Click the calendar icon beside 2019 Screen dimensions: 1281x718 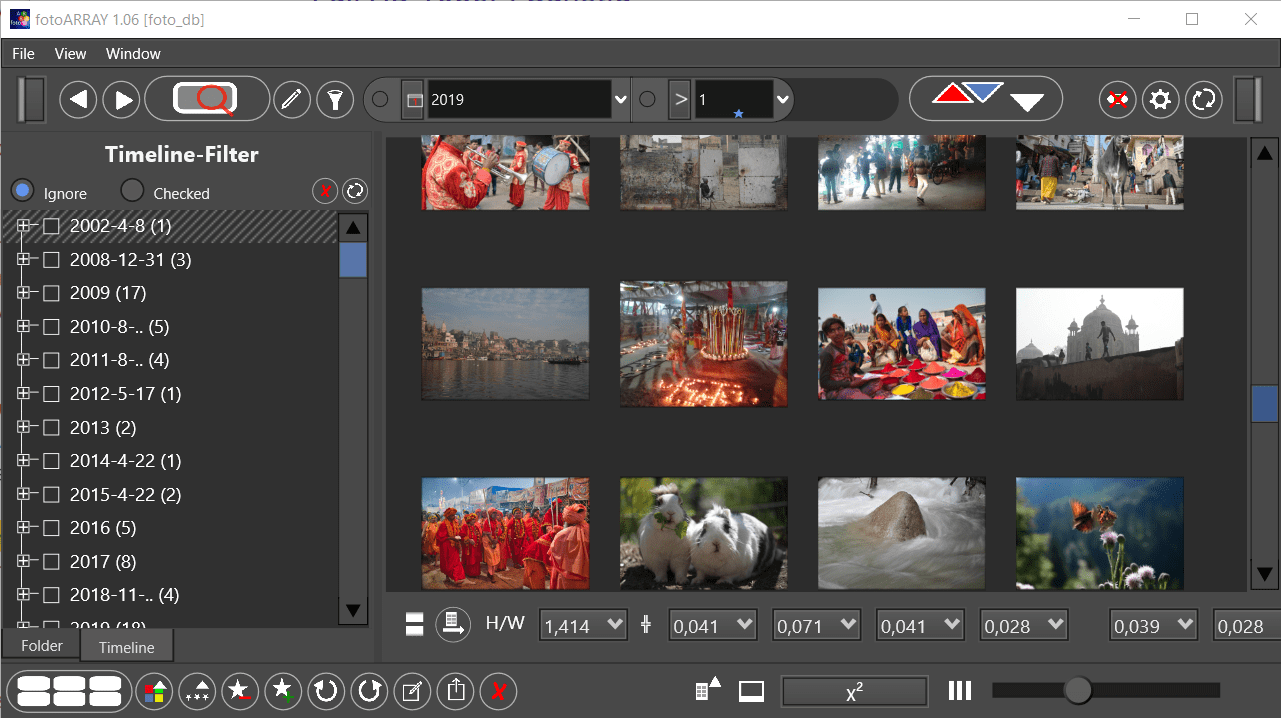click(413, 99)
